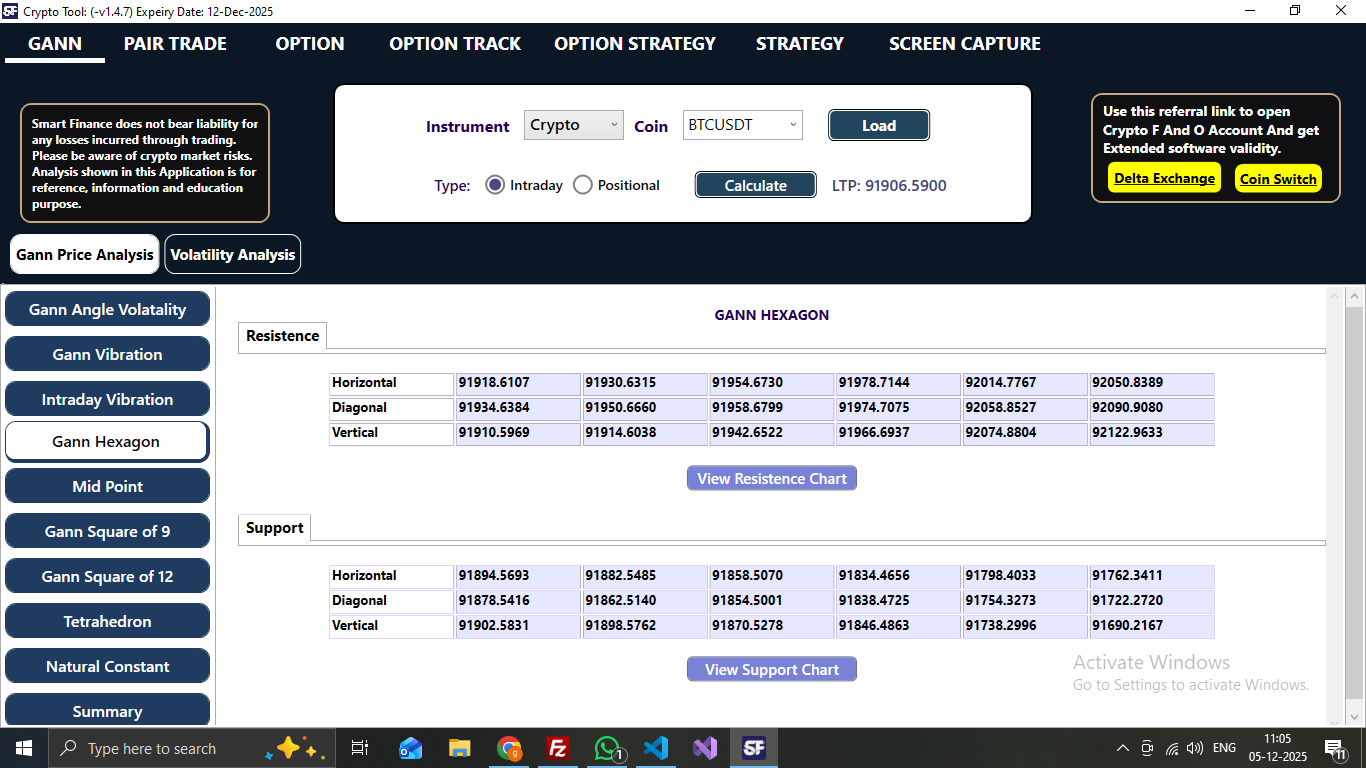
Task: Click the Load button
Action: point(878,125)
